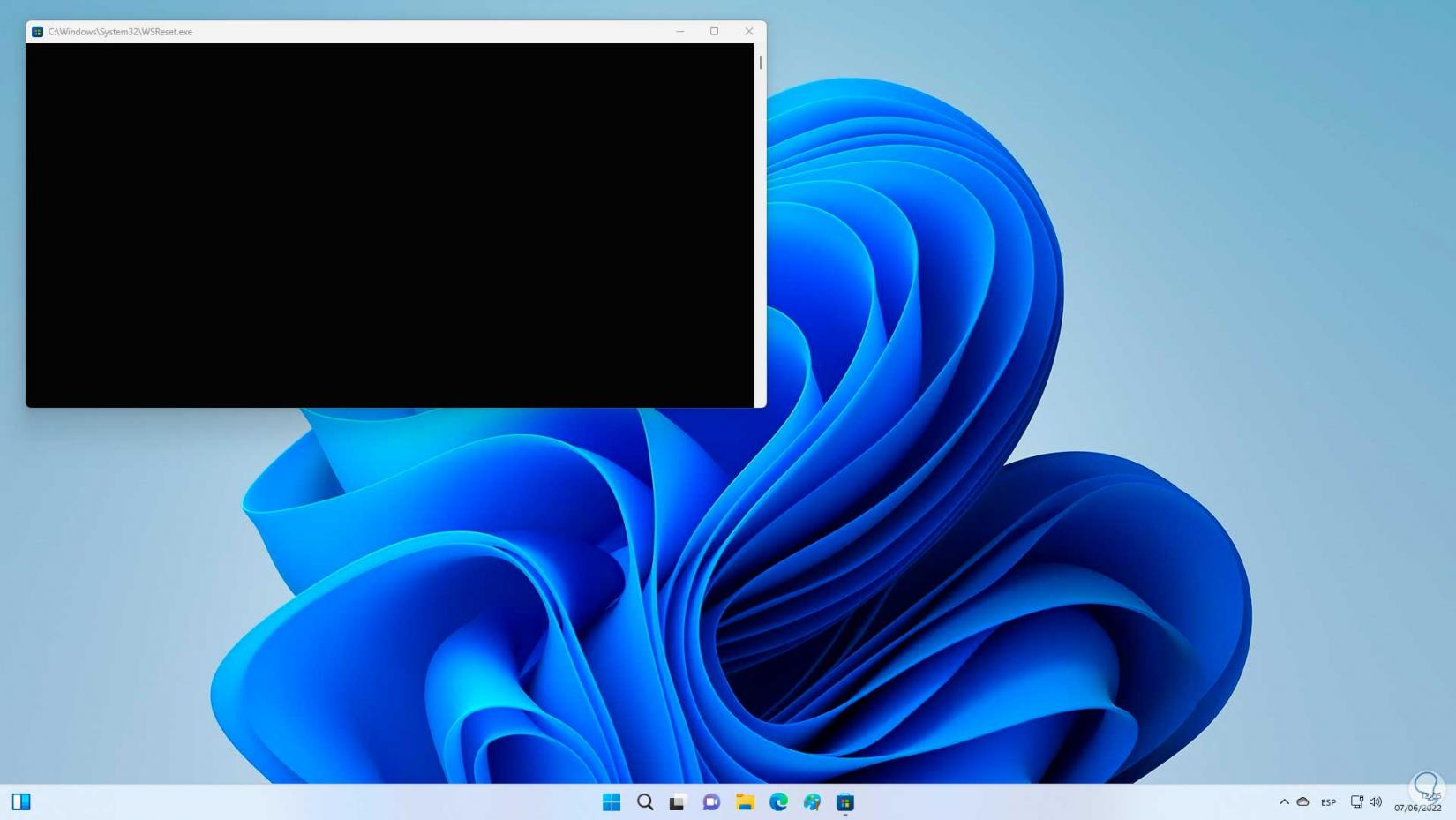Open the Microsoft Store taskbar icon
1456x820 pixels.
point(845,801)
